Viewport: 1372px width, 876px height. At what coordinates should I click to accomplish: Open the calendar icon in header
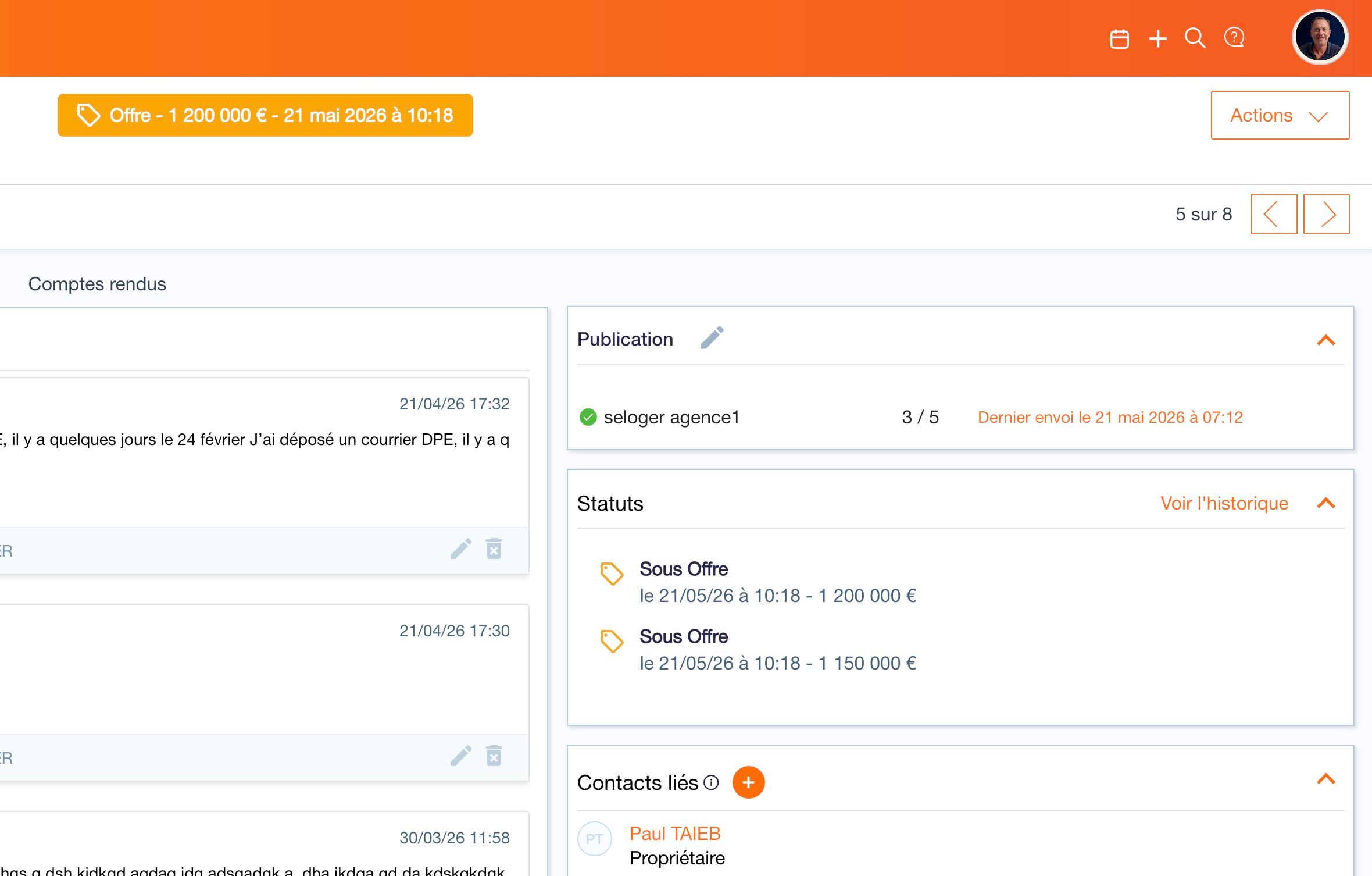pyautogui.click(x=1119, y=39)
